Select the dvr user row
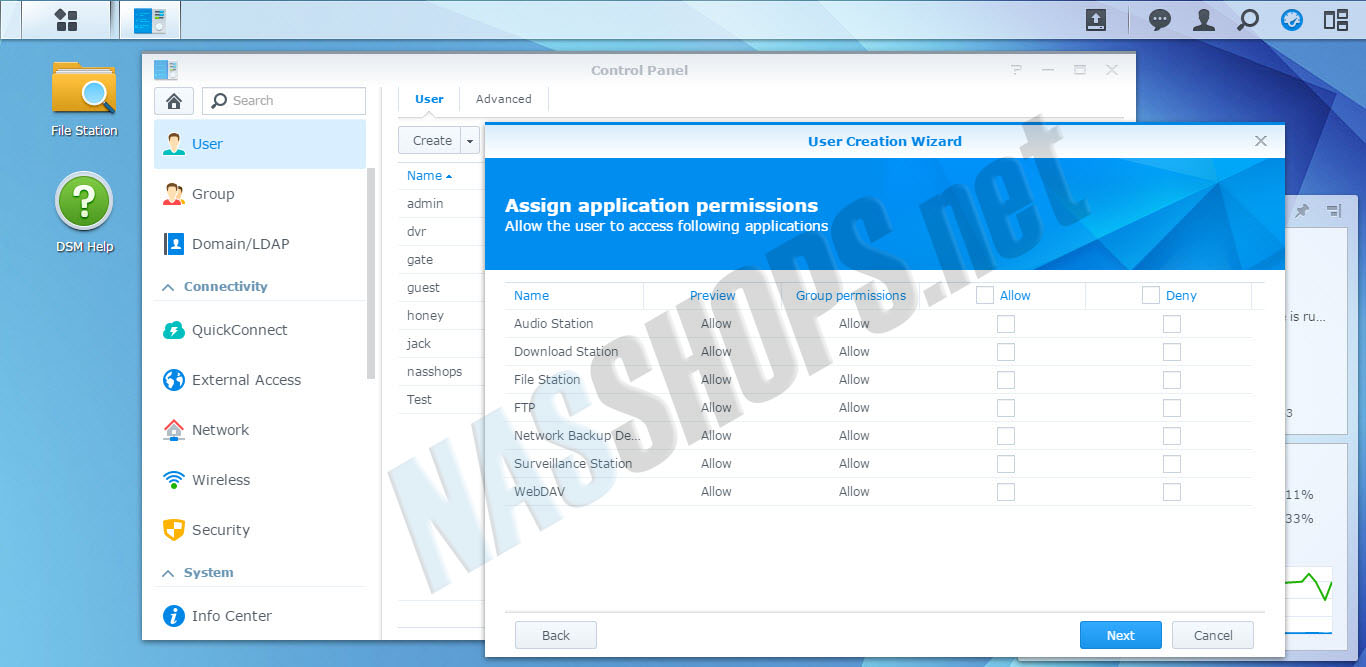Image resolution: width=1366 pixels, height=667 pixels. point(441,232)
